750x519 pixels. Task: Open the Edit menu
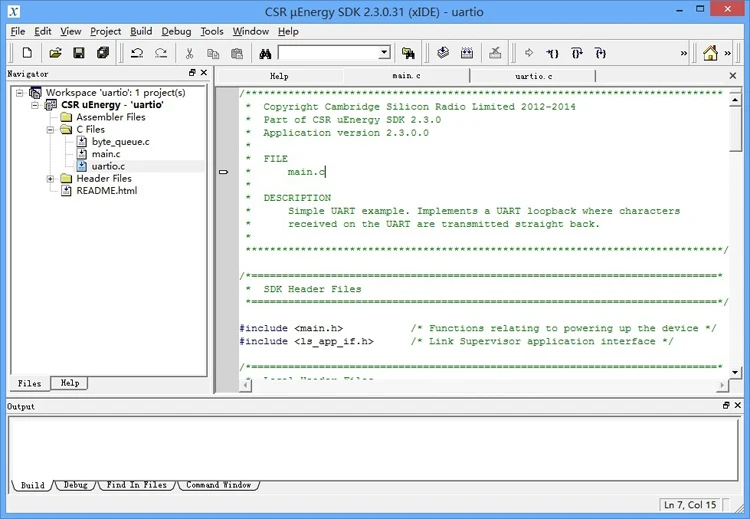click(x=43, y=32)
